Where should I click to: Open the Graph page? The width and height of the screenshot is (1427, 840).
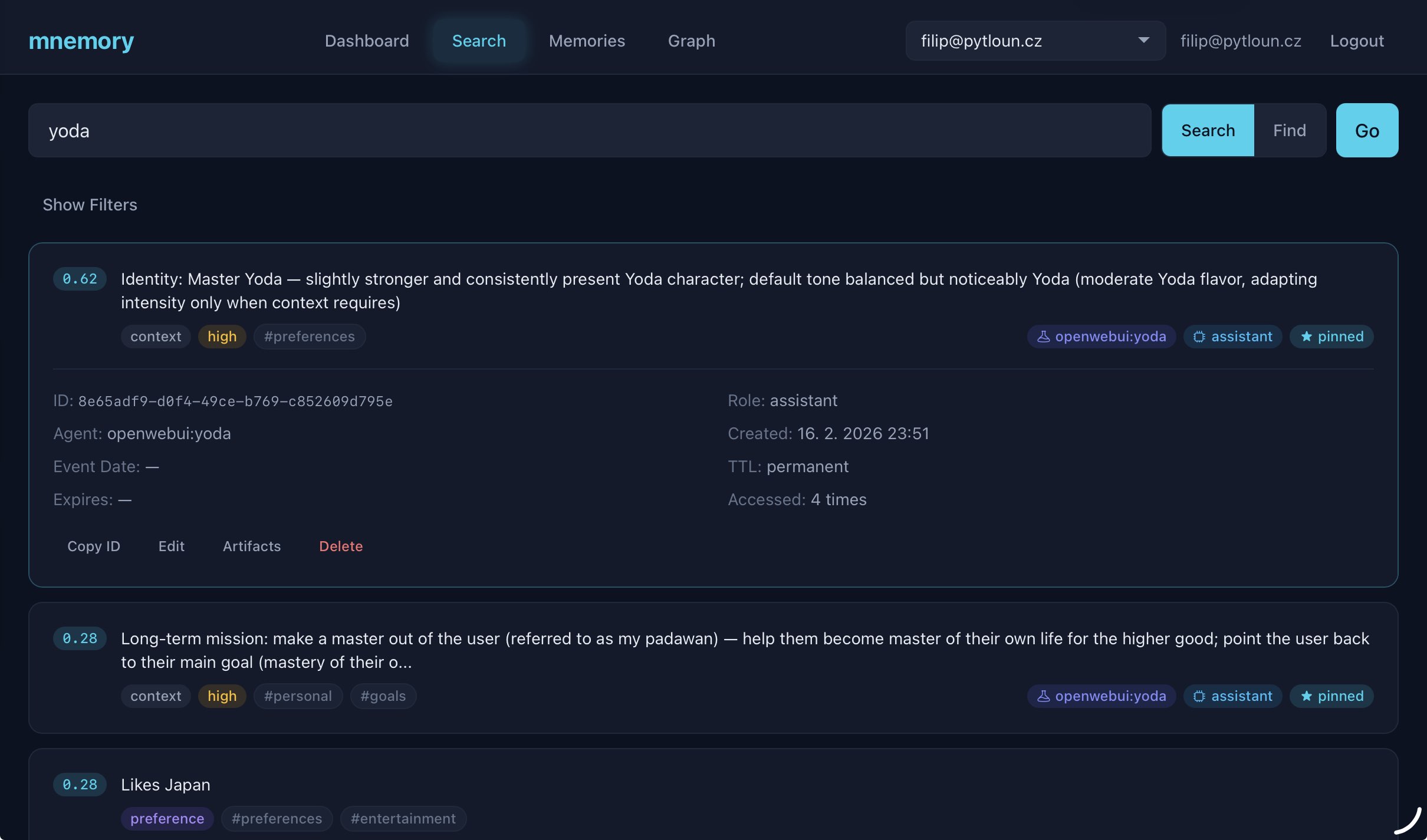pos(691,41)
